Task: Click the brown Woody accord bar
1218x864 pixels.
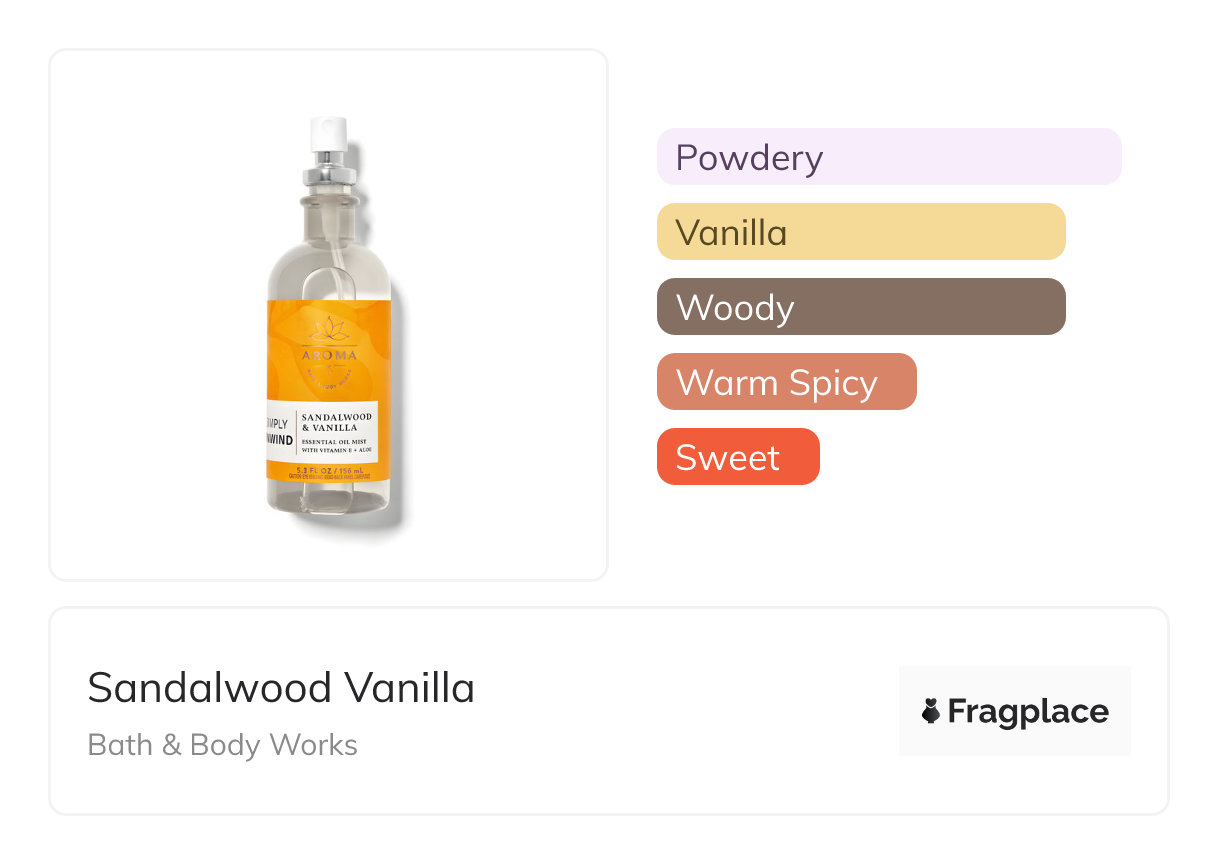Action: (x=860, y=307)
